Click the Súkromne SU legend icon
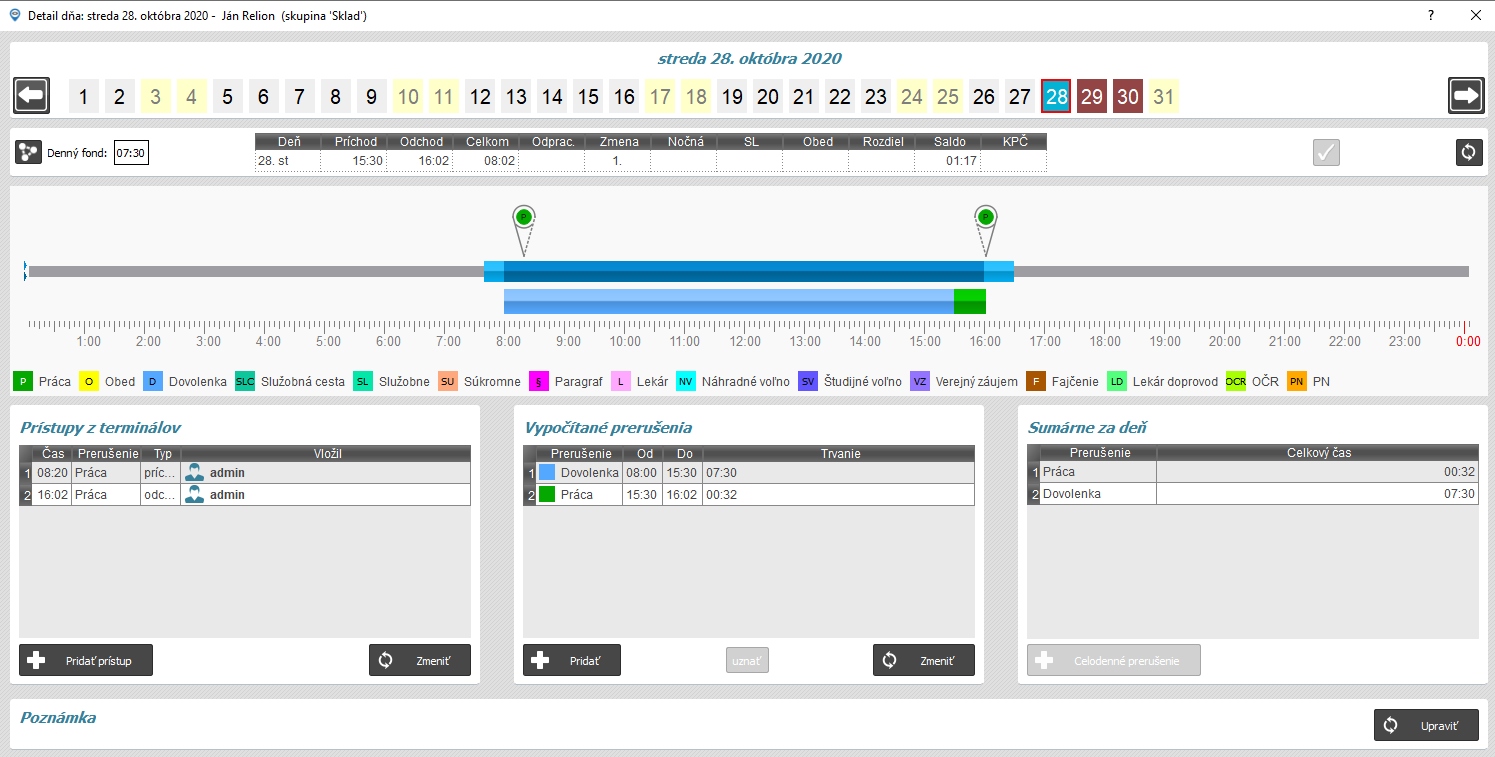This screenshot has height=757, width=1495. [x=448, y=381]
